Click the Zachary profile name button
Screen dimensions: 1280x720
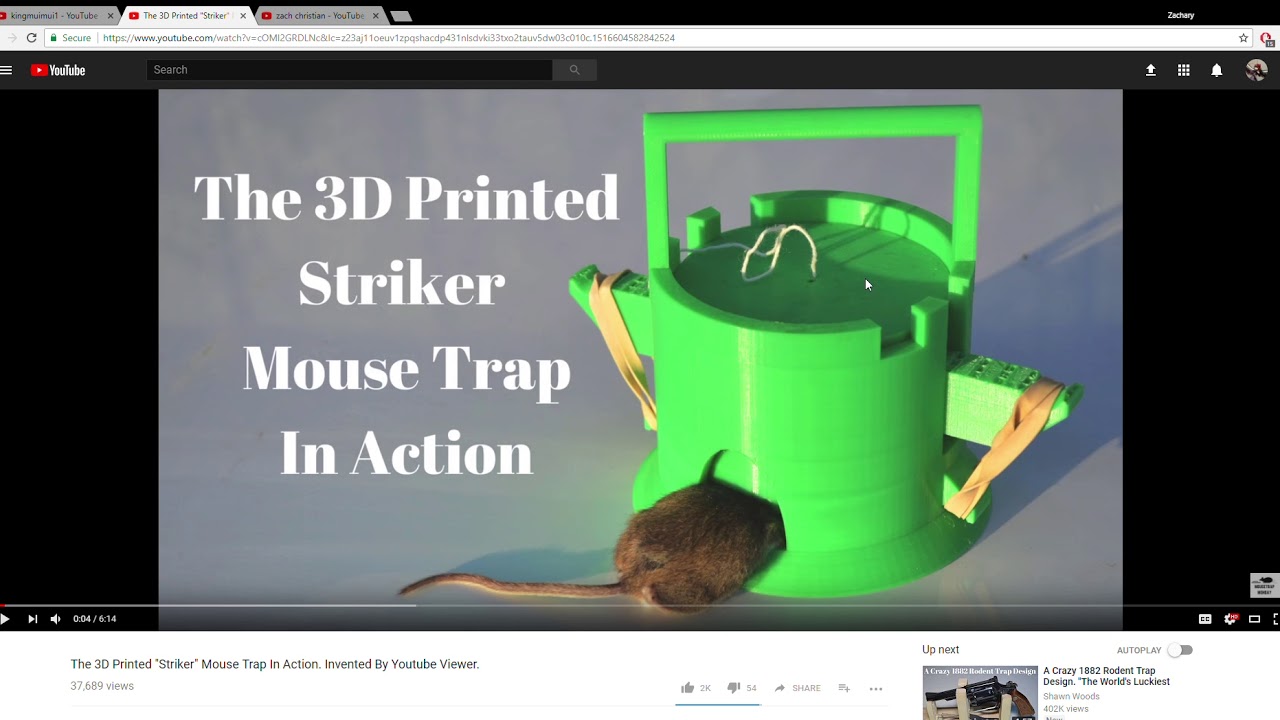click(1181, 15)
